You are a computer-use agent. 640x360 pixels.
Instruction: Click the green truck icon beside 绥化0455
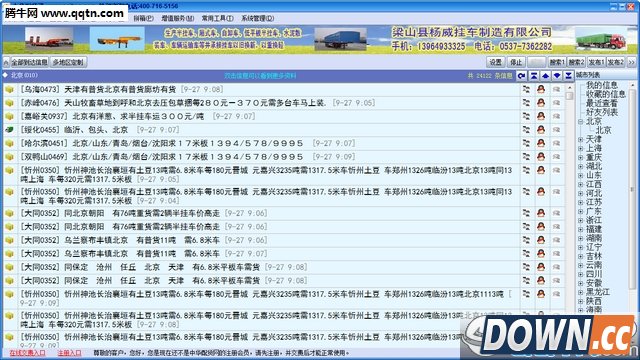(9, 130)
